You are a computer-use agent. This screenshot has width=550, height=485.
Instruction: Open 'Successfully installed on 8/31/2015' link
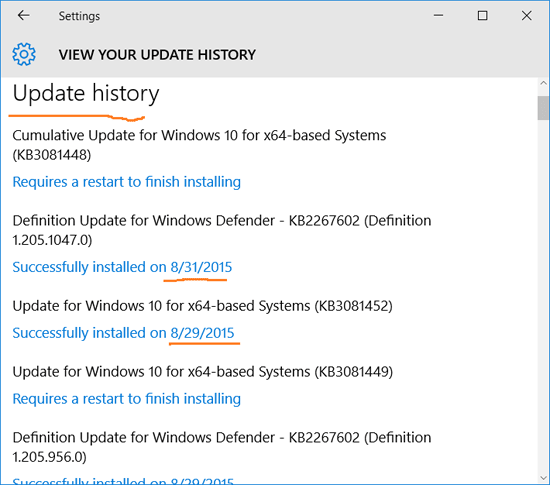click(122, 267)
